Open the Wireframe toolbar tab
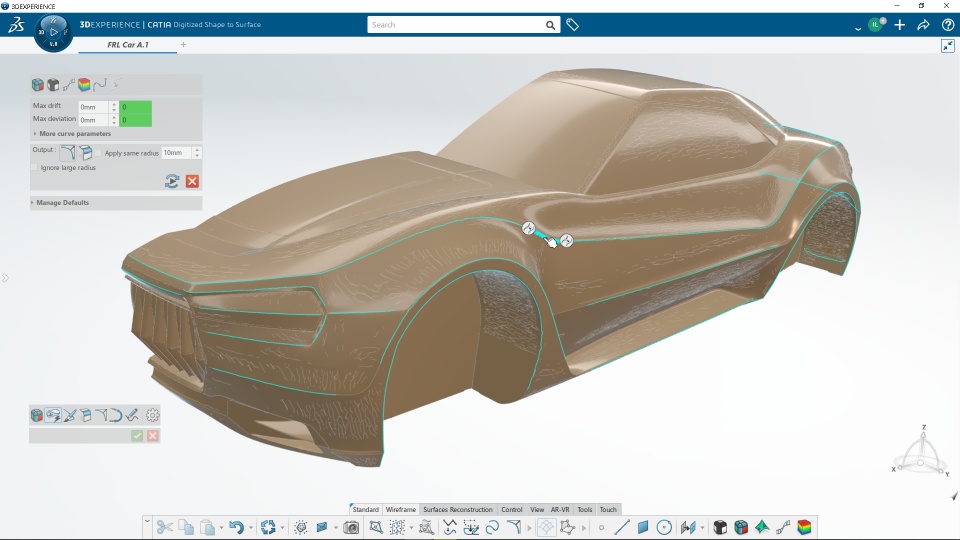This screenshot has width=960, height=540. click(401, 509)
